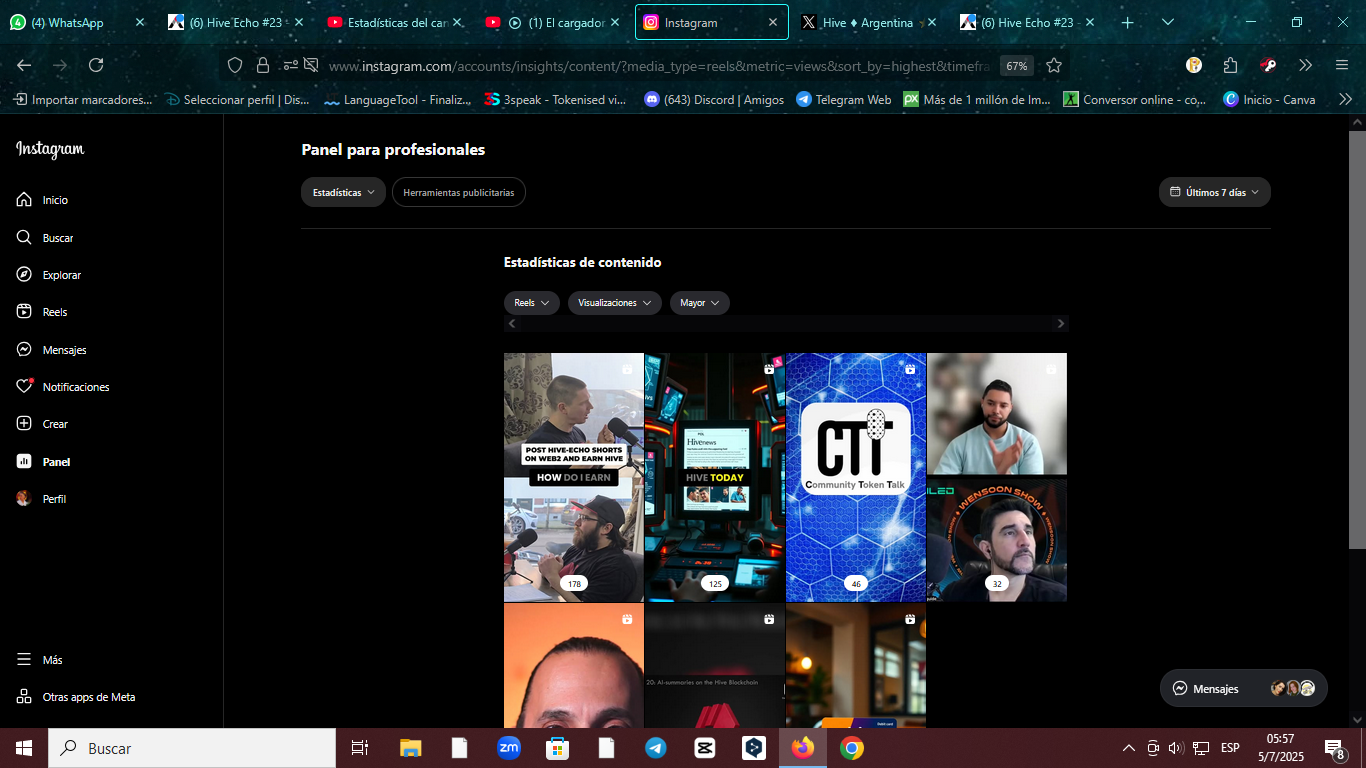1366x768 pixels.
Task: Open the Mensajes messenger icon in sidebar
Action: [24, 350]
